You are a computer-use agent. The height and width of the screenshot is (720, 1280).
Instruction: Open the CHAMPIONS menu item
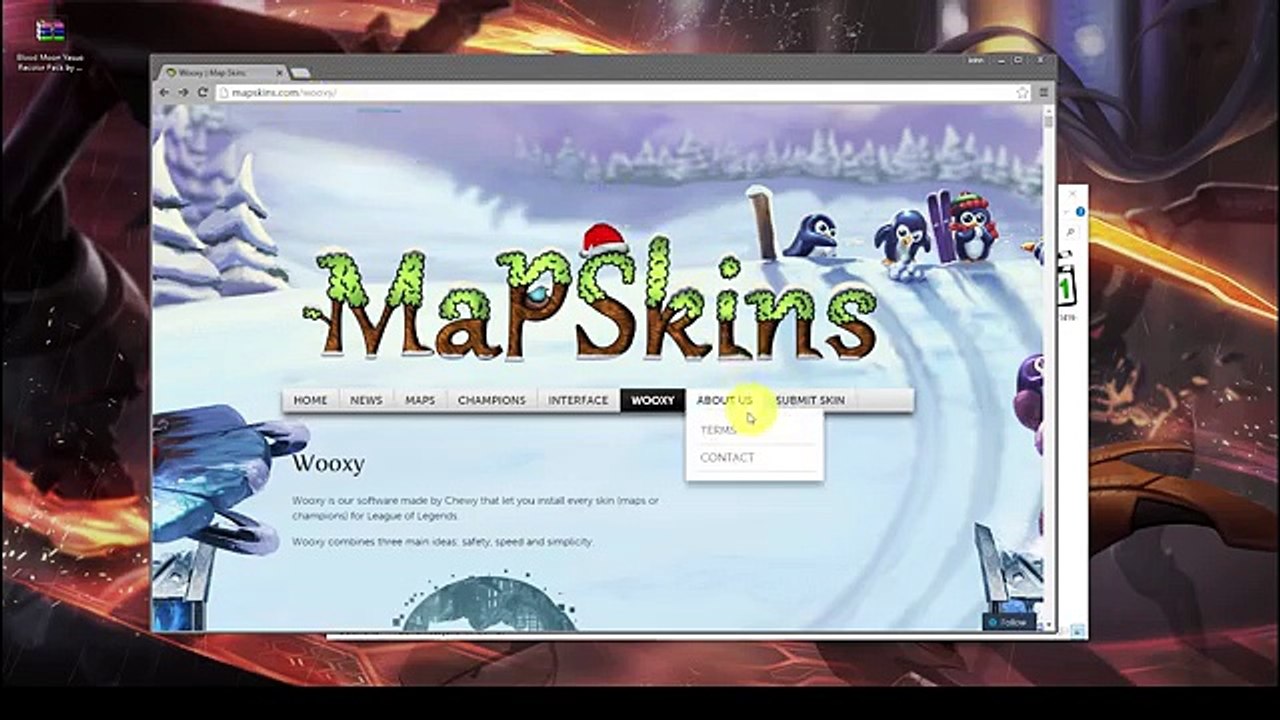tap(491, 400)
